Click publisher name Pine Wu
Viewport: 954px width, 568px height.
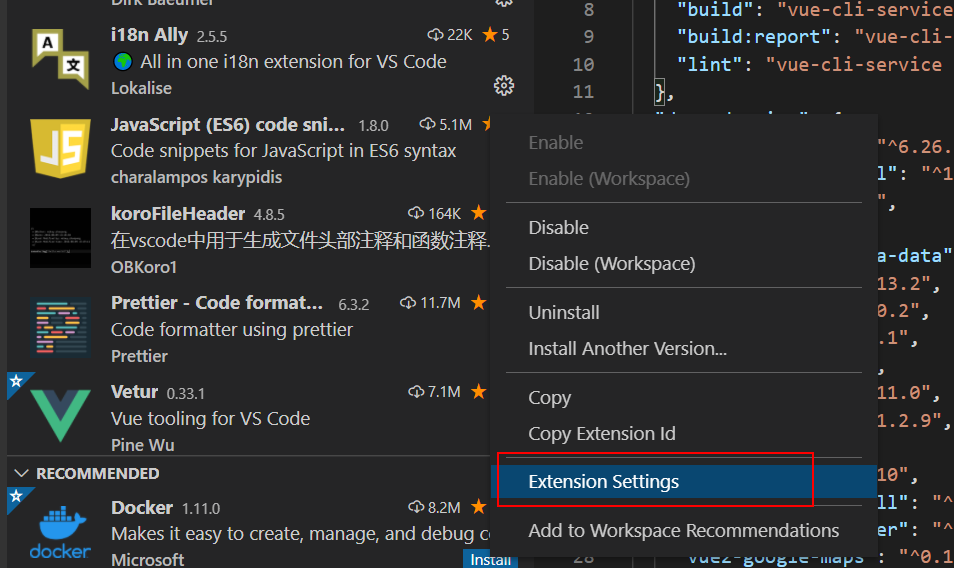coord(142,445)
